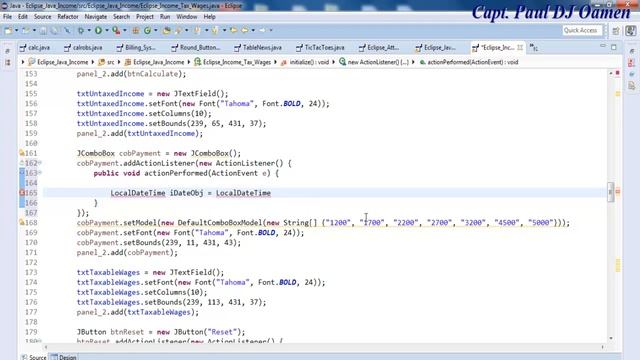This screenshot has width=640, height=360.
Task: Switch to the TableNews.java tab
Action: tap(258, 48)
